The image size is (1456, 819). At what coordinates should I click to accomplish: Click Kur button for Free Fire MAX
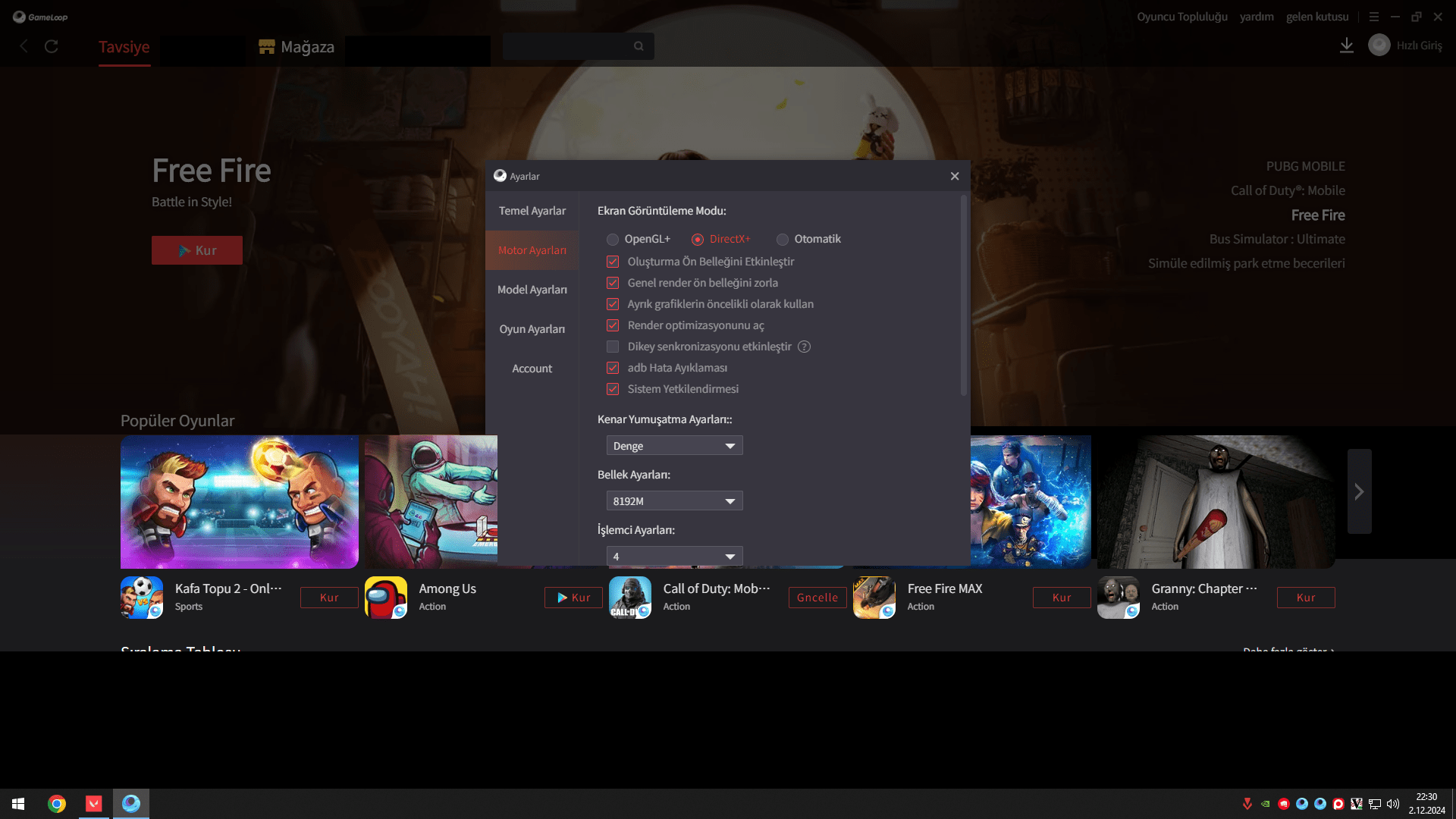pos(1062,598)
